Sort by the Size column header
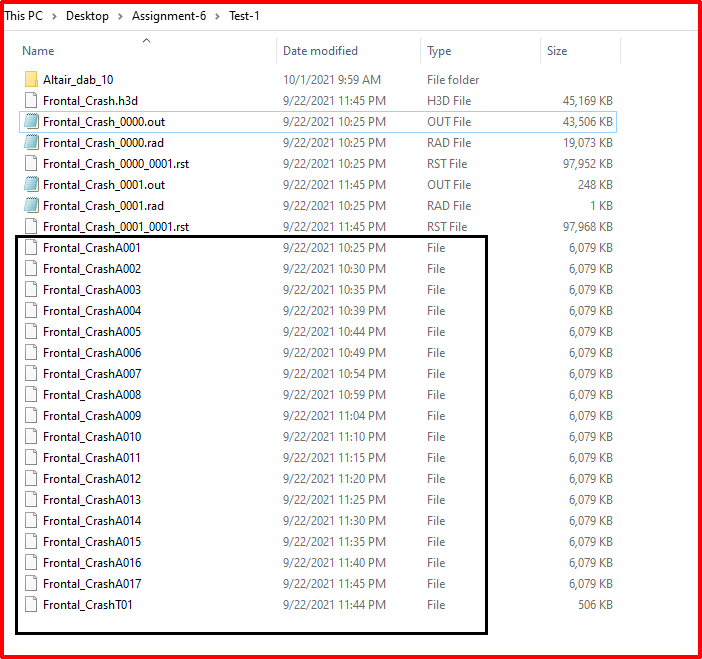This screenshot has height=659, width=702. click(557, 51)
